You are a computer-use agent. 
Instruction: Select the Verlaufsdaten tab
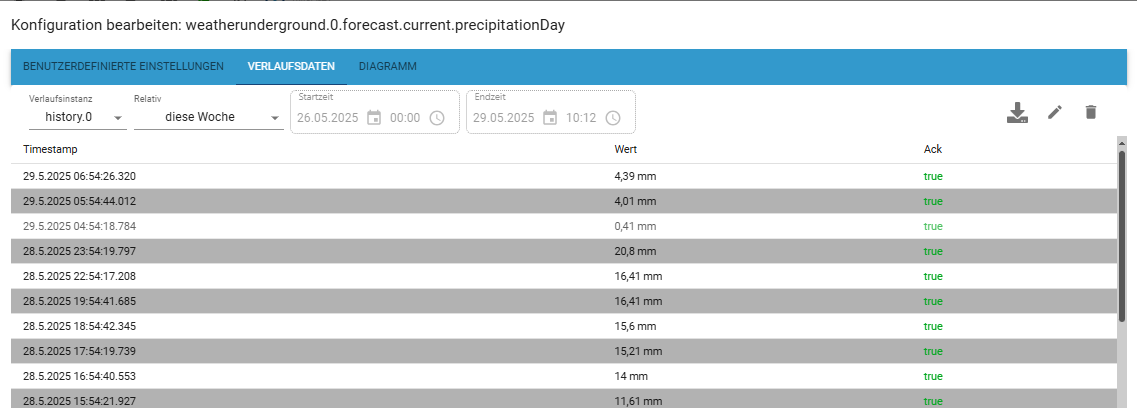291,67
